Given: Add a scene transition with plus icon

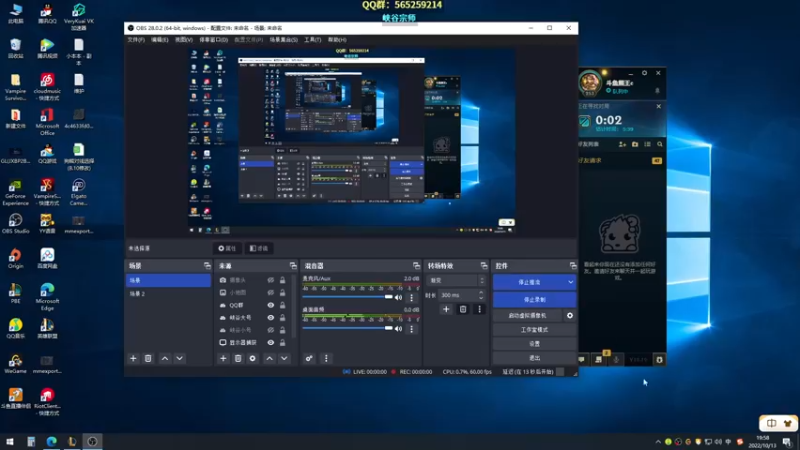Looking at the screenshot, I should [x=446, y=309].
